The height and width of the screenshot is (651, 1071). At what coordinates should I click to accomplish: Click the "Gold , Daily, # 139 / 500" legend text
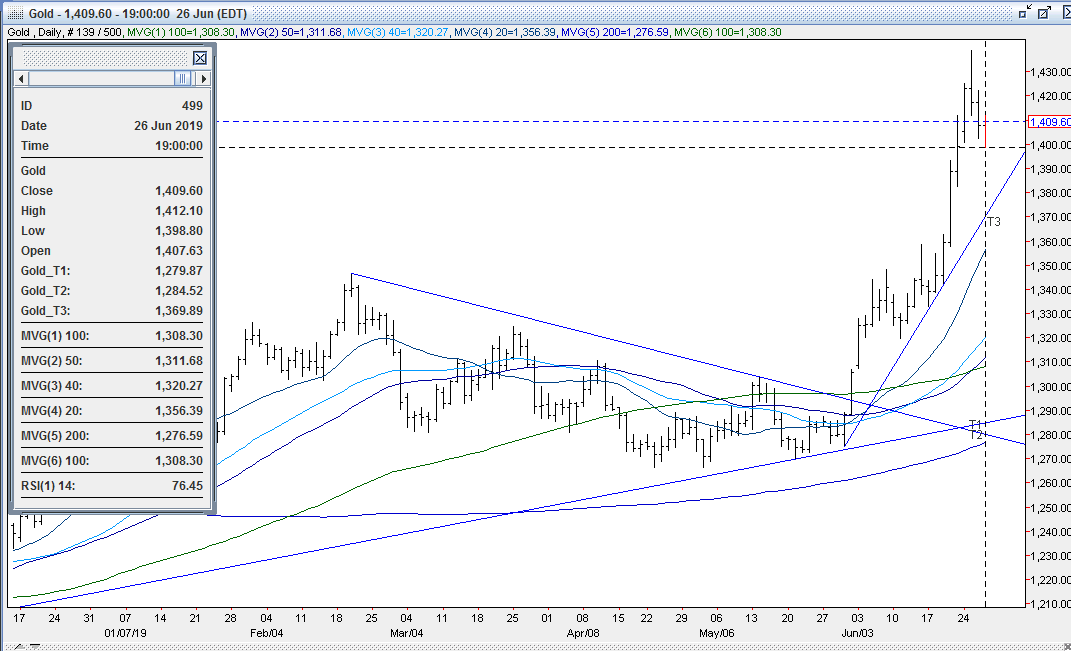tap(65, 32)
